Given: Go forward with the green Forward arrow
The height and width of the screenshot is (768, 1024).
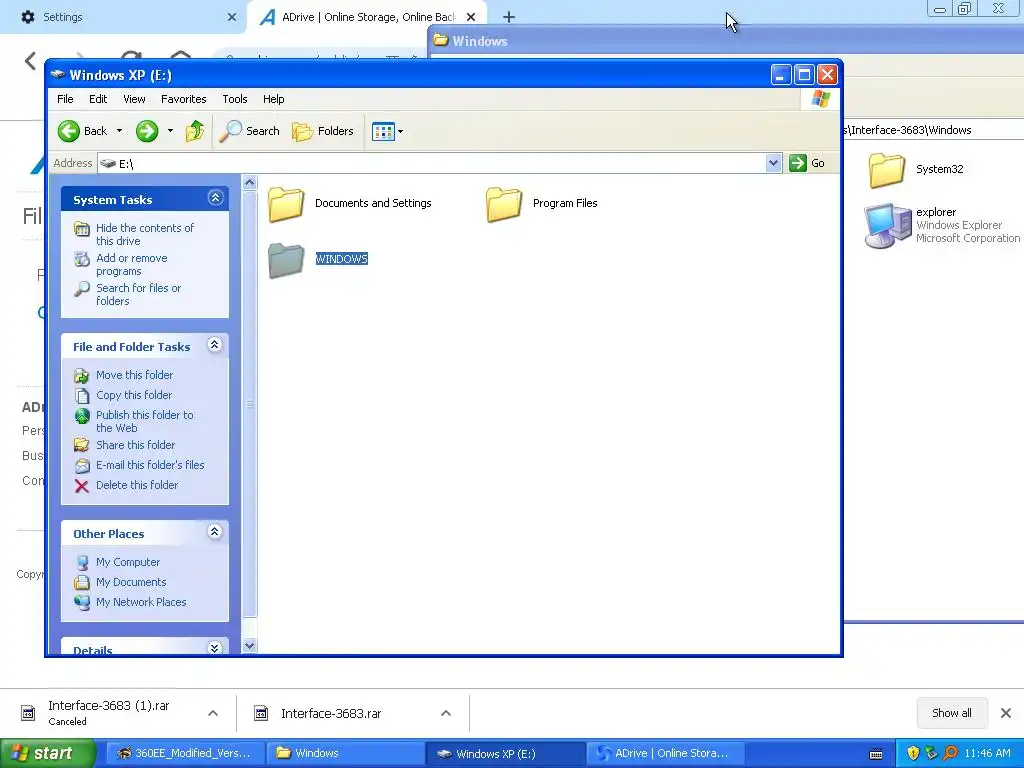Looking at the screenshot, I should (x=147, y=131).
